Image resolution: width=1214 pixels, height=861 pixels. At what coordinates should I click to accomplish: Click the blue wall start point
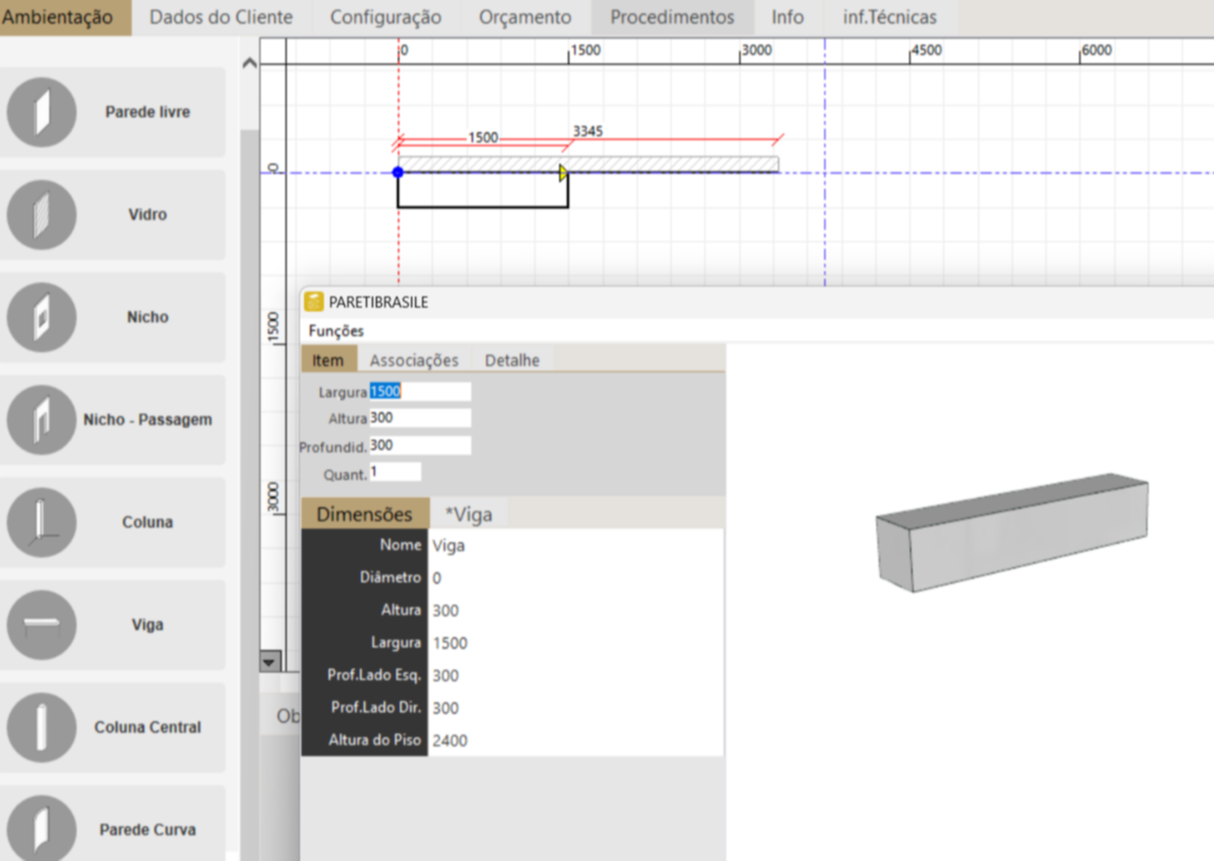point(398,172)
